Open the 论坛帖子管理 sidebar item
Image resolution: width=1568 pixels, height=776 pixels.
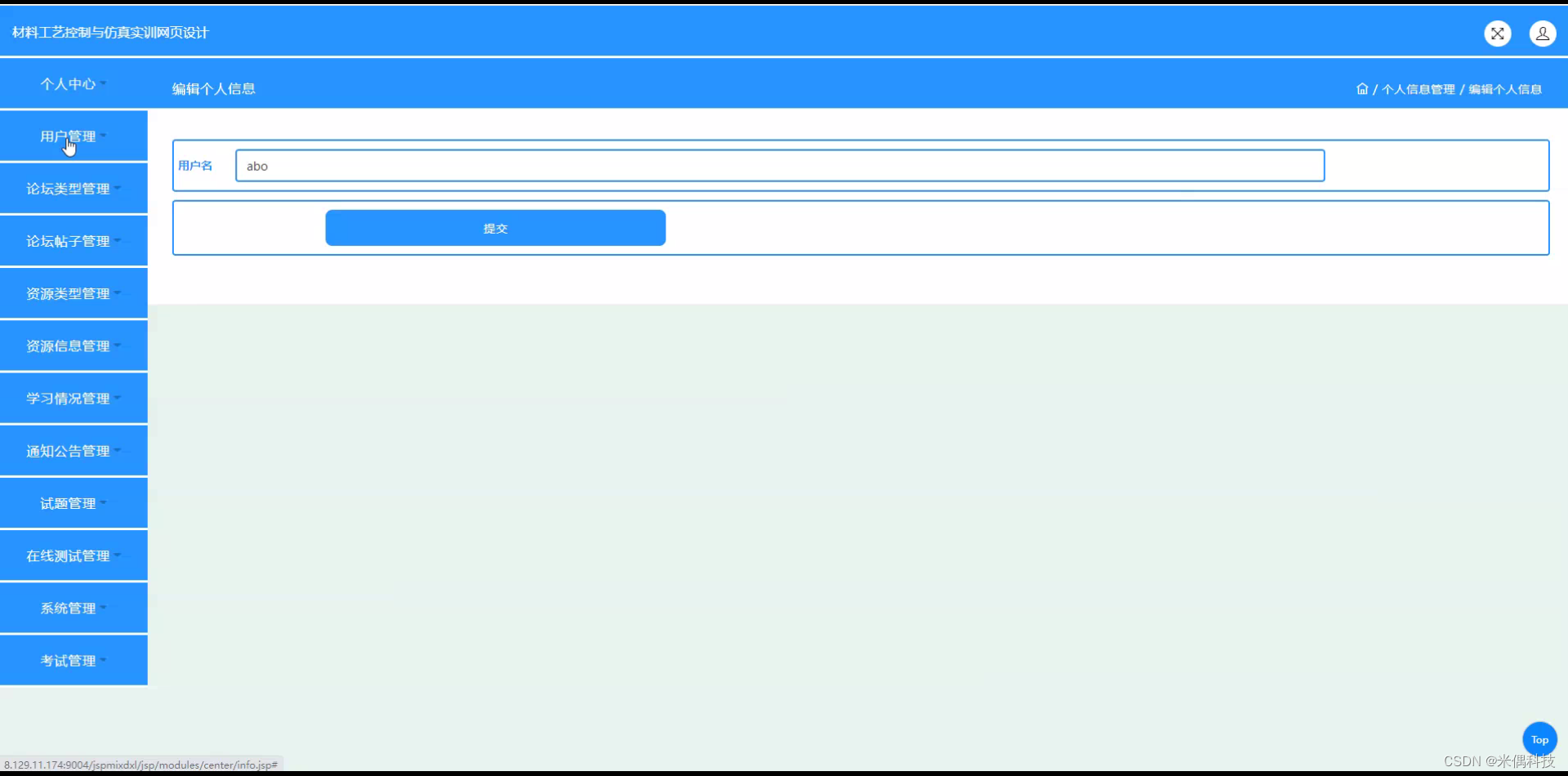pyautogui.click(x=73, y=241)
